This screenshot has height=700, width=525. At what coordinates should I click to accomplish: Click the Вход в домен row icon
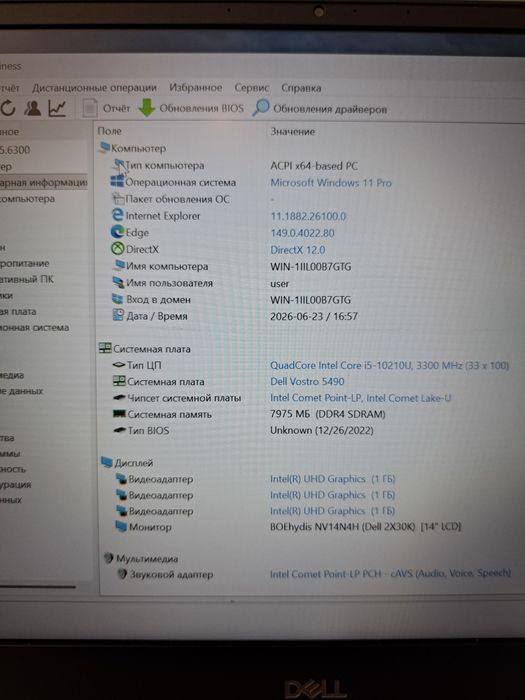click(x=118, y=299)
